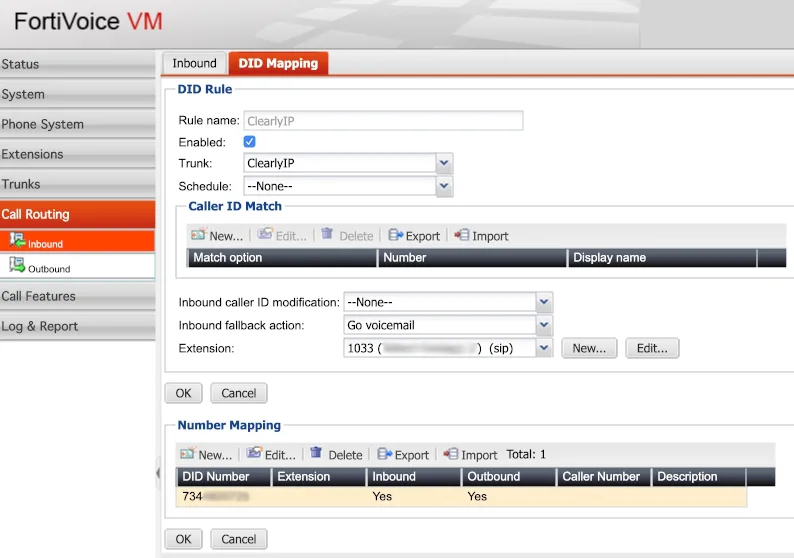The width and height of the screenshot is (794, 558).
Task: Click Export icon in Caller ID Match toolbar
Action: pos(395,235)
